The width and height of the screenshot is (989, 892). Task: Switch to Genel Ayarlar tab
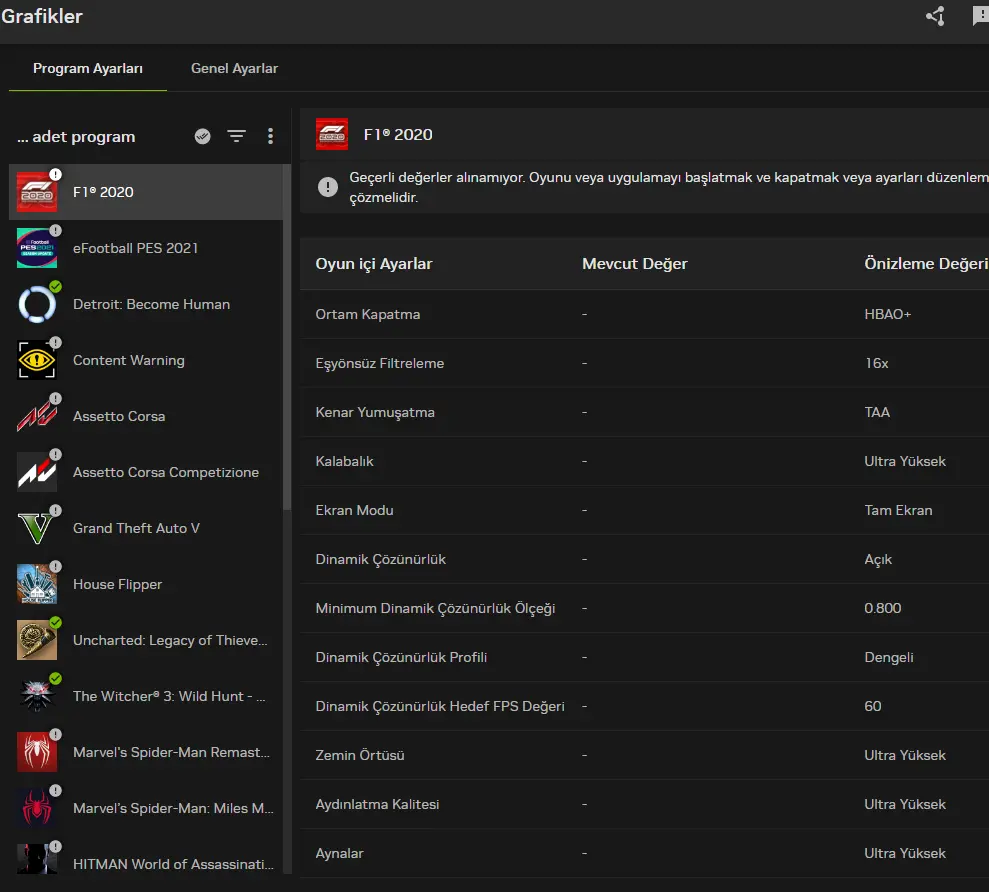(x=234, y=68)
